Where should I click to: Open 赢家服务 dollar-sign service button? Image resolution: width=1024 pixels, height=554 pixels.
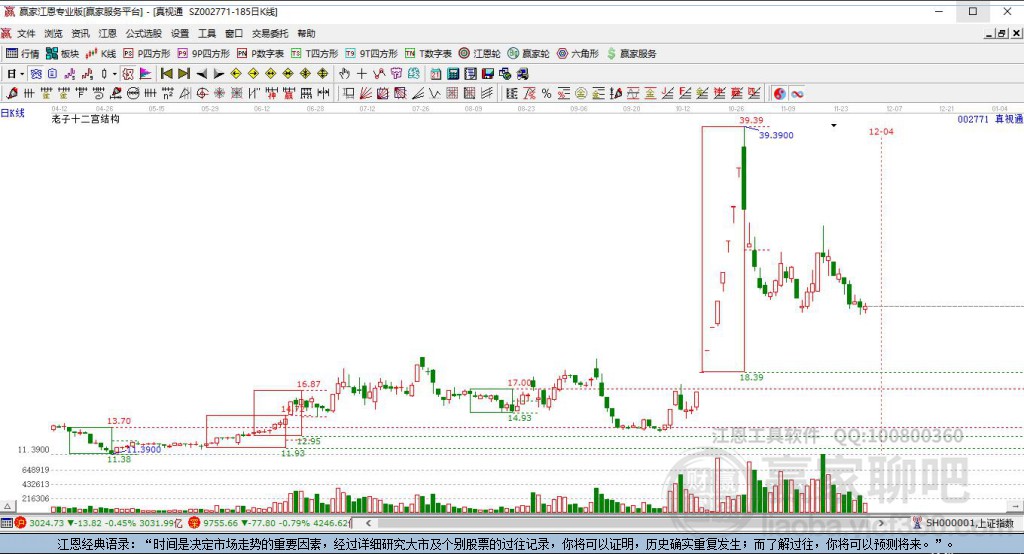631,54
